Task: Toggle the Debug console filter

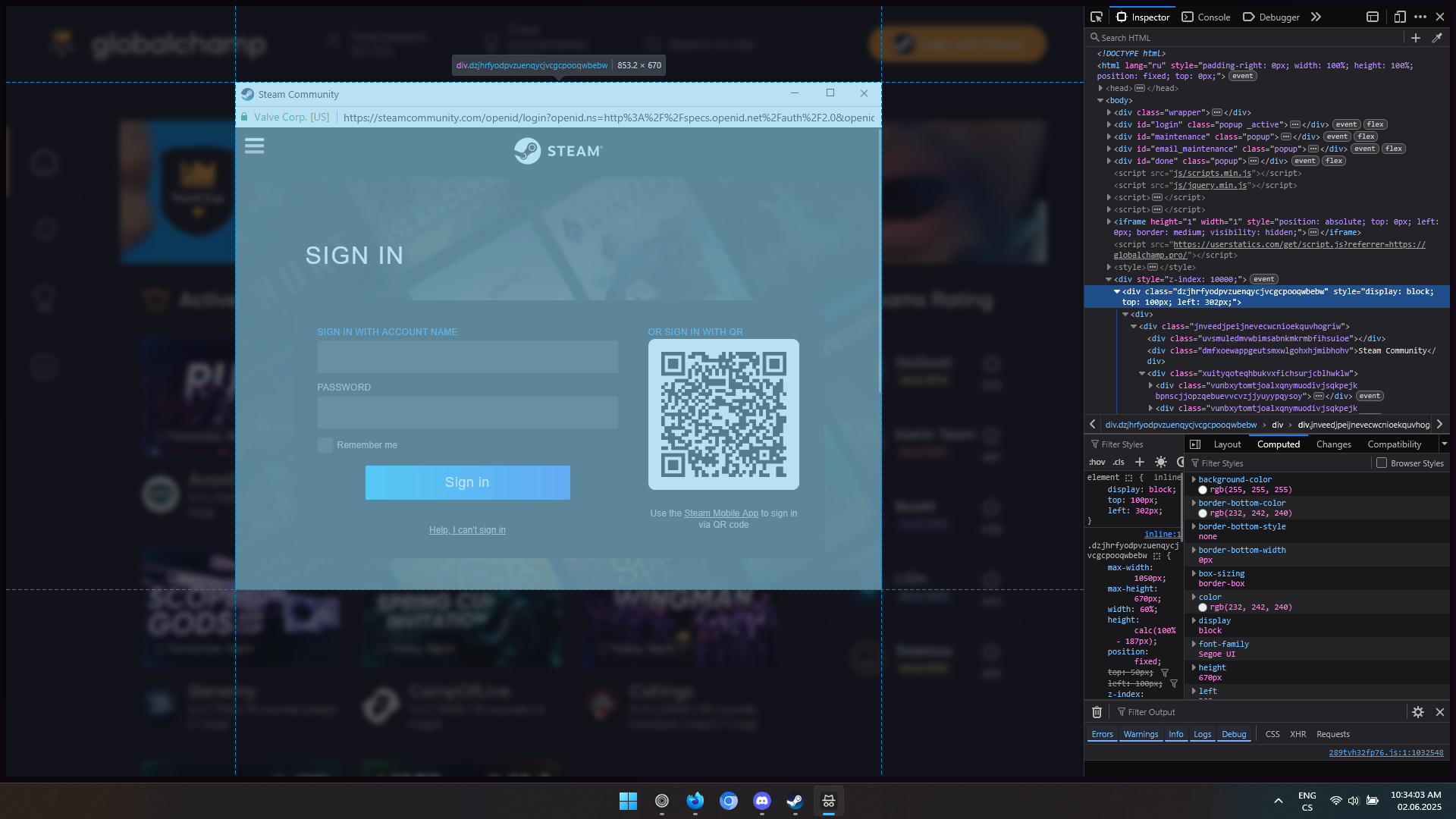Action: tap(1234, 734)
